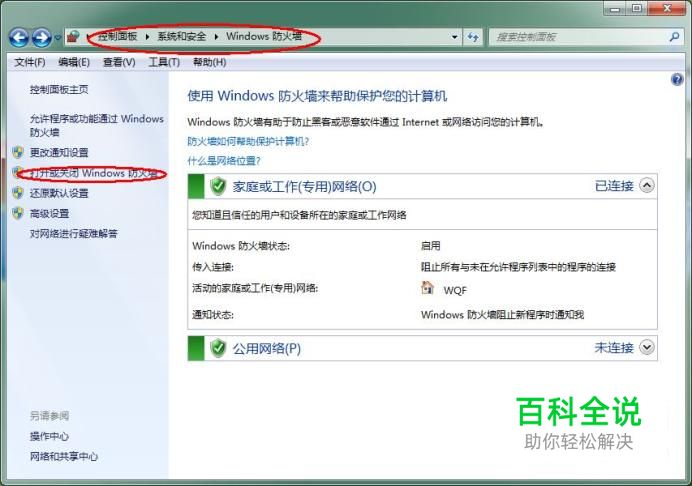Image resolution: width=692 pixels, height=486 pixels.
Task: Open the 编辑(E) menu
Action: [74, 62]
